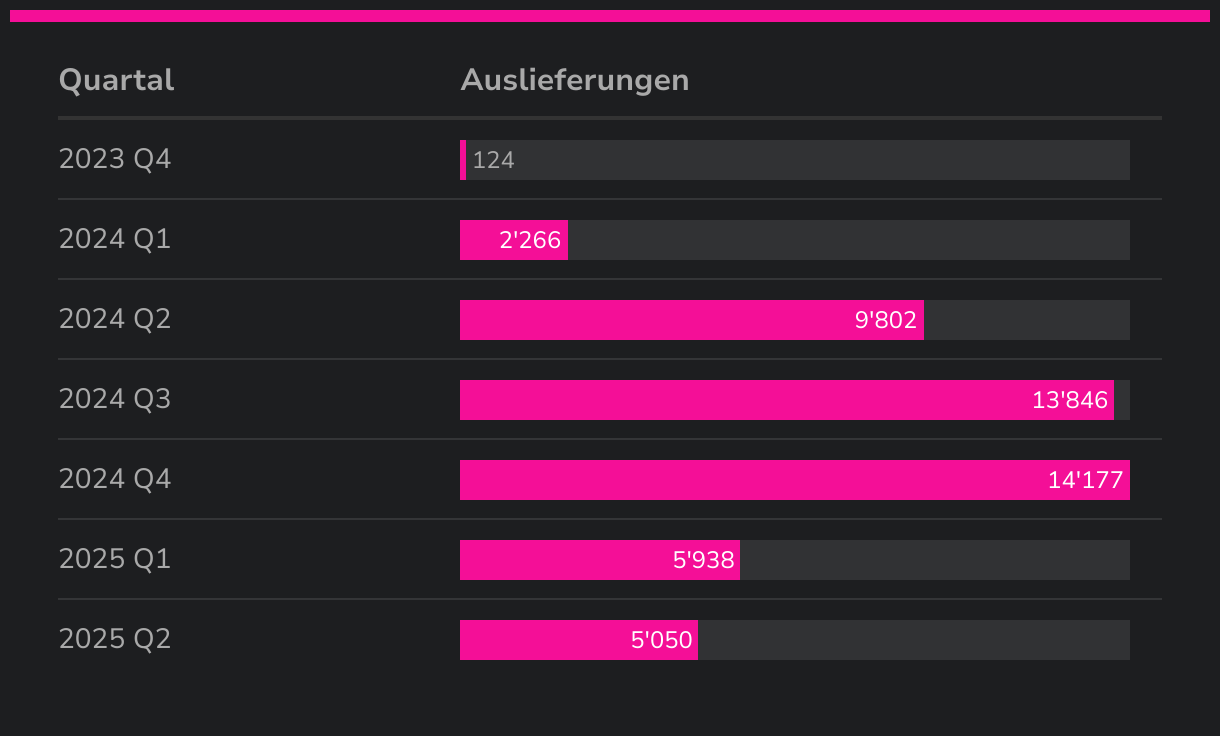Click the Auslieferungen column header
This screenshot has height=736, width=1220.
click(x=574, y=80)
